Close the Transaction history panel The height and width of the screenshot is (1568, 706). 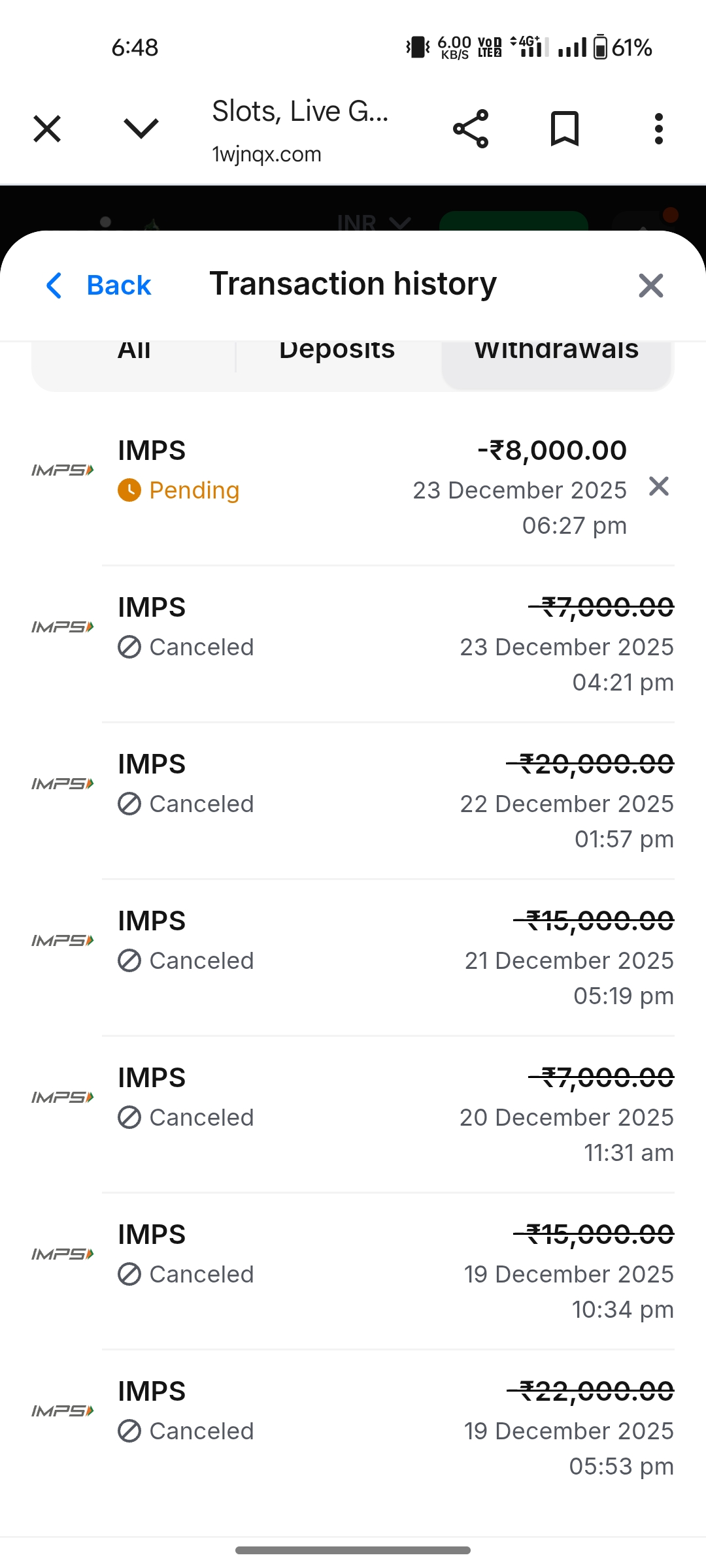click(650, 286)
